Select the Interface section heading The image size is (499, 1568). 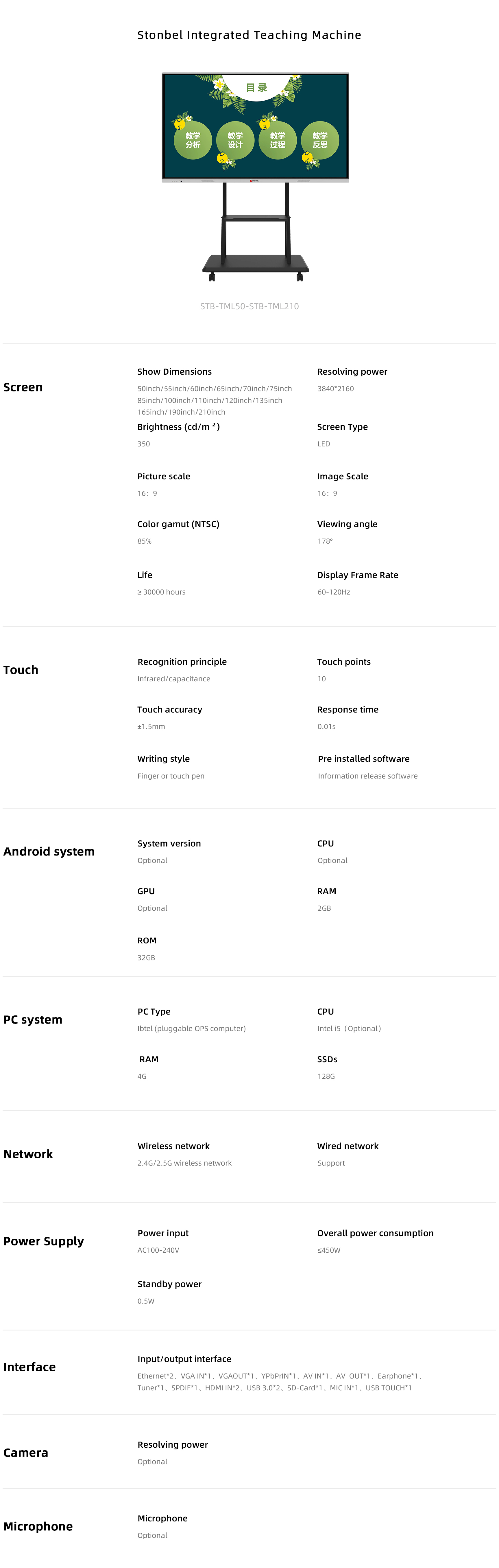29,1367
